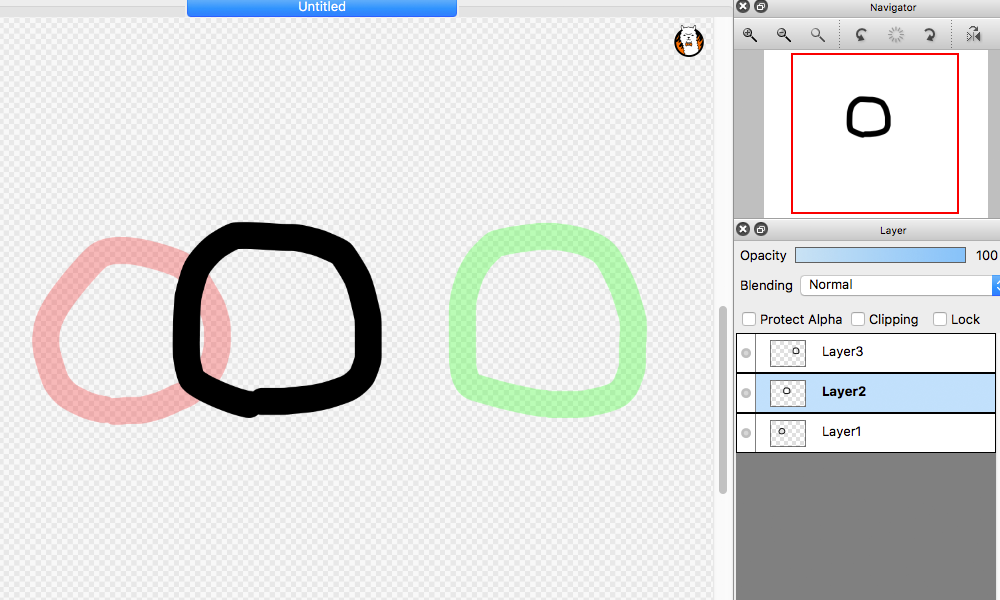Click the zoom in magnifier in Navigator
1000x600 pixels.
(x=750, y=35)
